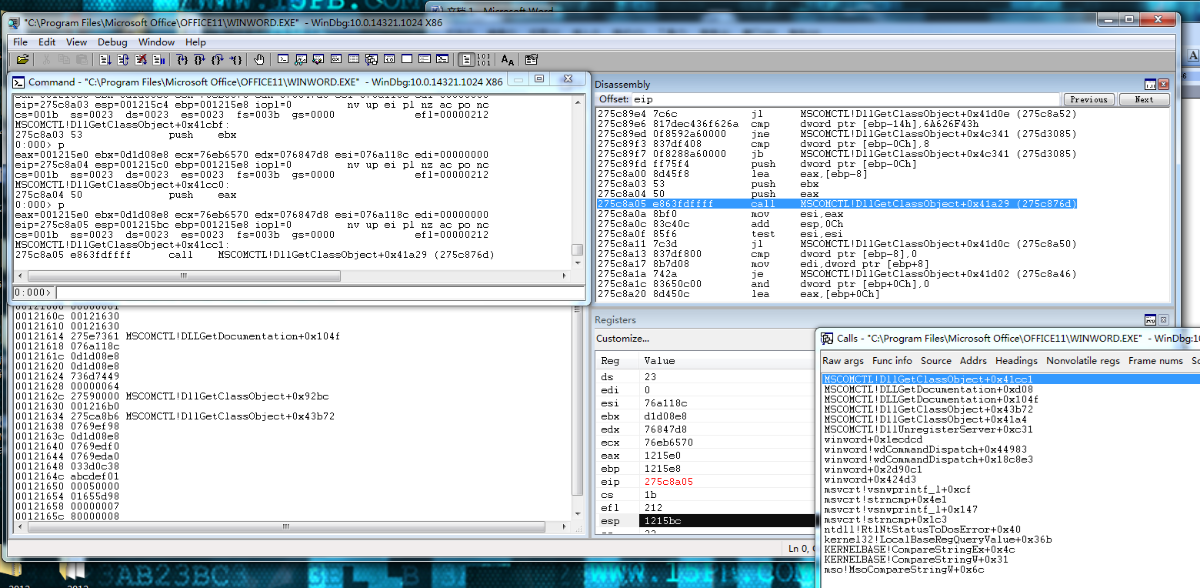Open the File menu

(x=20, y=42)
